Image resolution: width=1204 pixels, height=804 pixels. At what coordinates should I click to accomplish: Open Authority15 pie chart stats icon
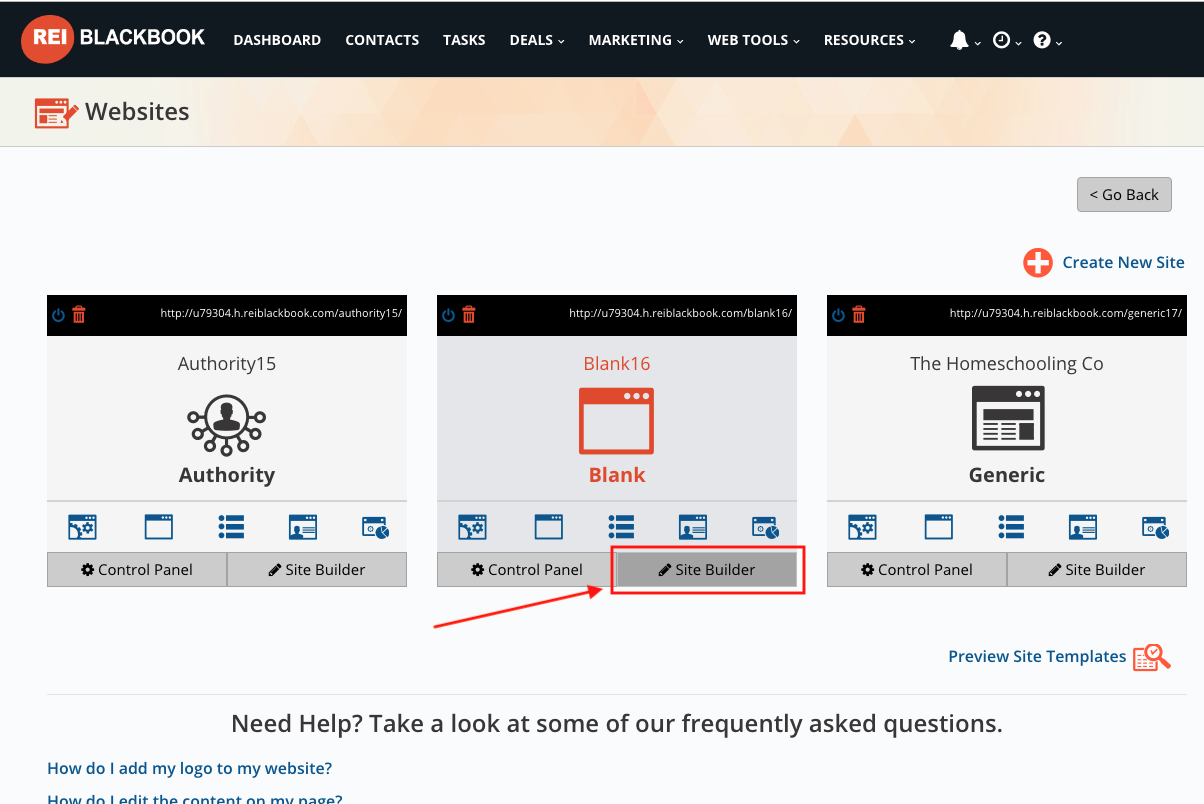[x=375, y=527]
